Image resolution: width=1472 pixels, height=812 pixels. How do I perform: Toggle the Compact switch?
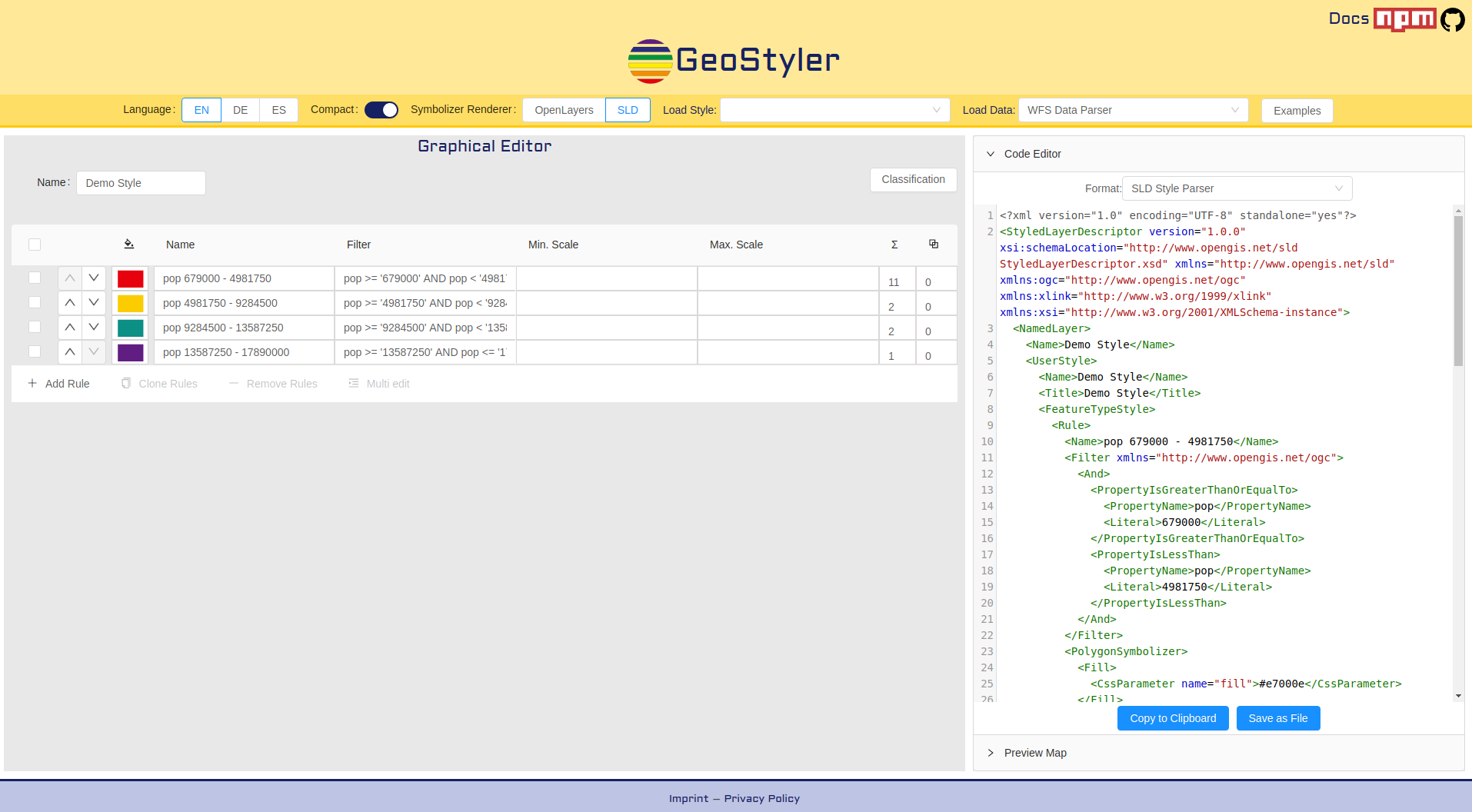tap(381, 110)
